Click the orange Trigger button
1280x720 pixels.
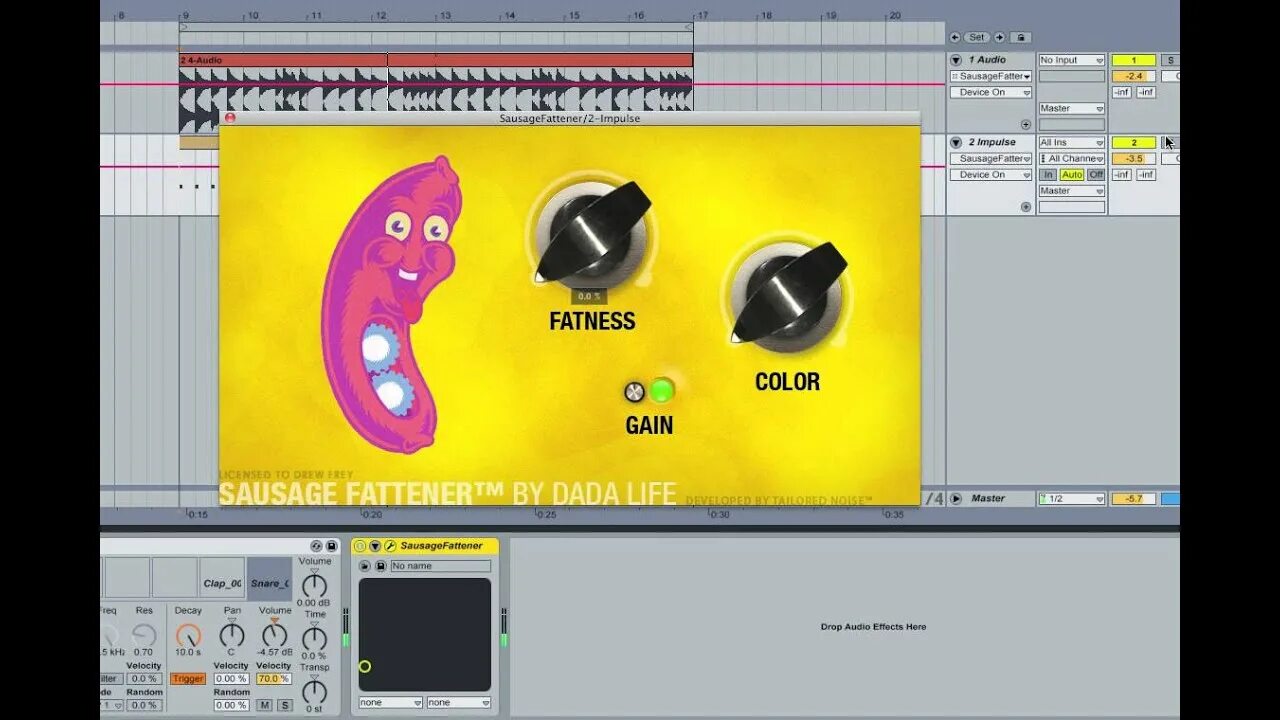188,679
